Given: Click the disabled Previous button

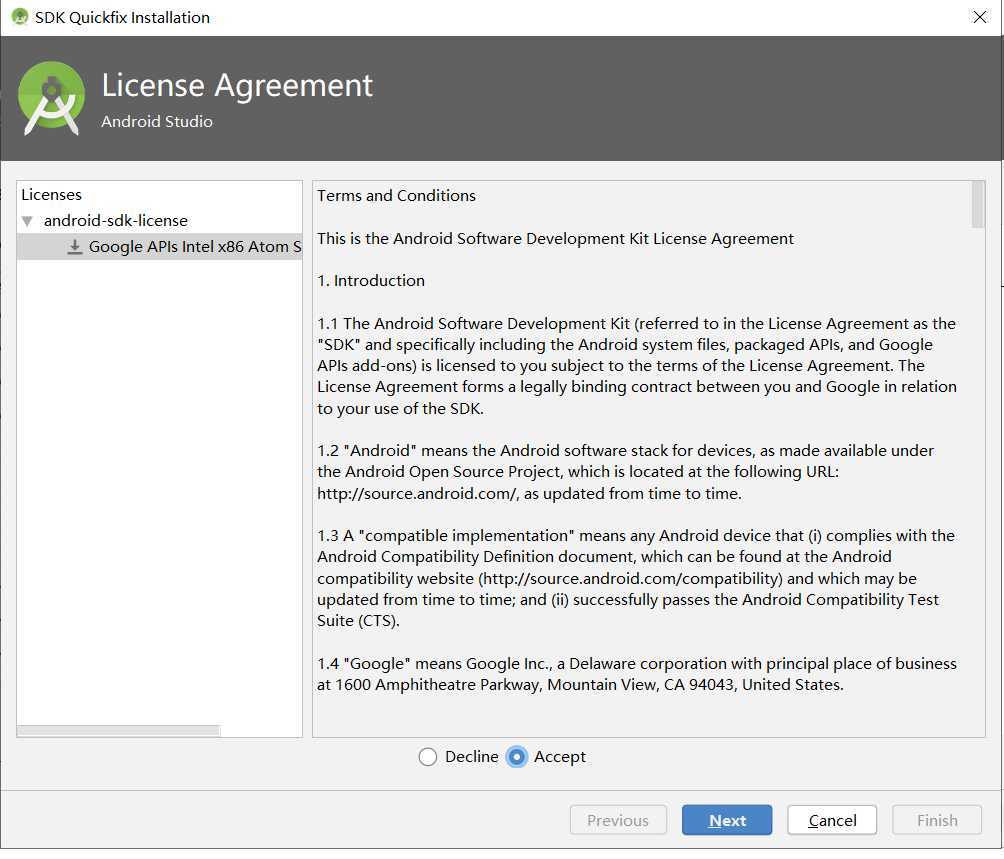Looking at the screenshot, I should point(618,820).
